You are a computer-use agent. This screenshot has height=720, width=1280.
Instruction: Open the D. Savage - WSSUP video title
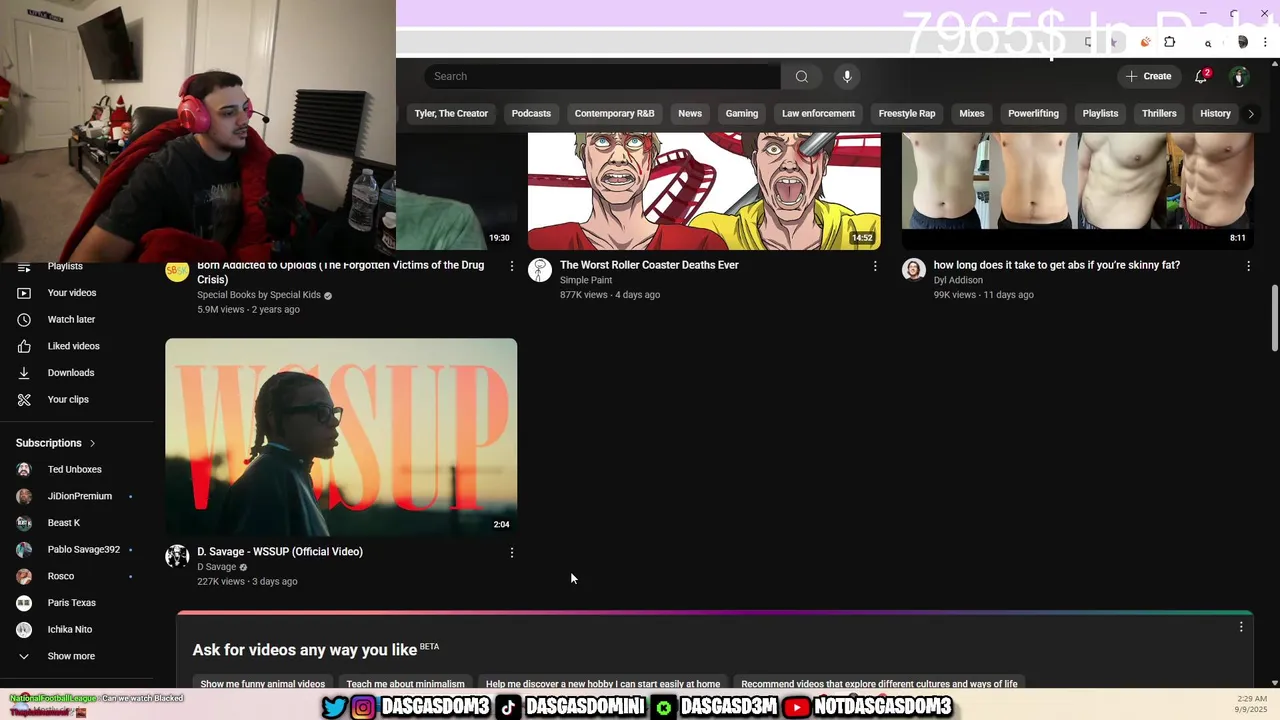tap(280, 552)
